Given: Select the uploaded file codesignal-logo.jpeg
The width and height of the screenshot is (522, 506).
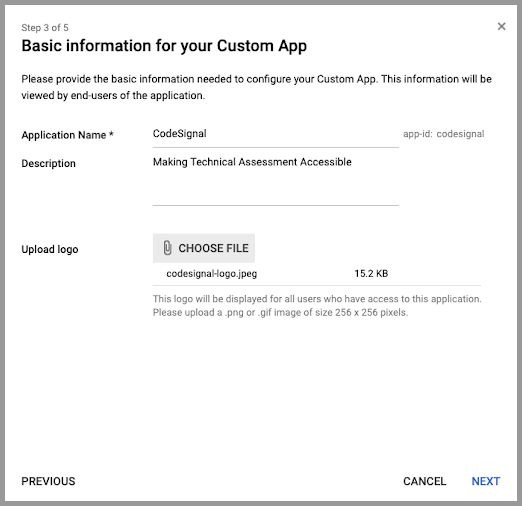Looking at the screenshot, I should point(212,274).
